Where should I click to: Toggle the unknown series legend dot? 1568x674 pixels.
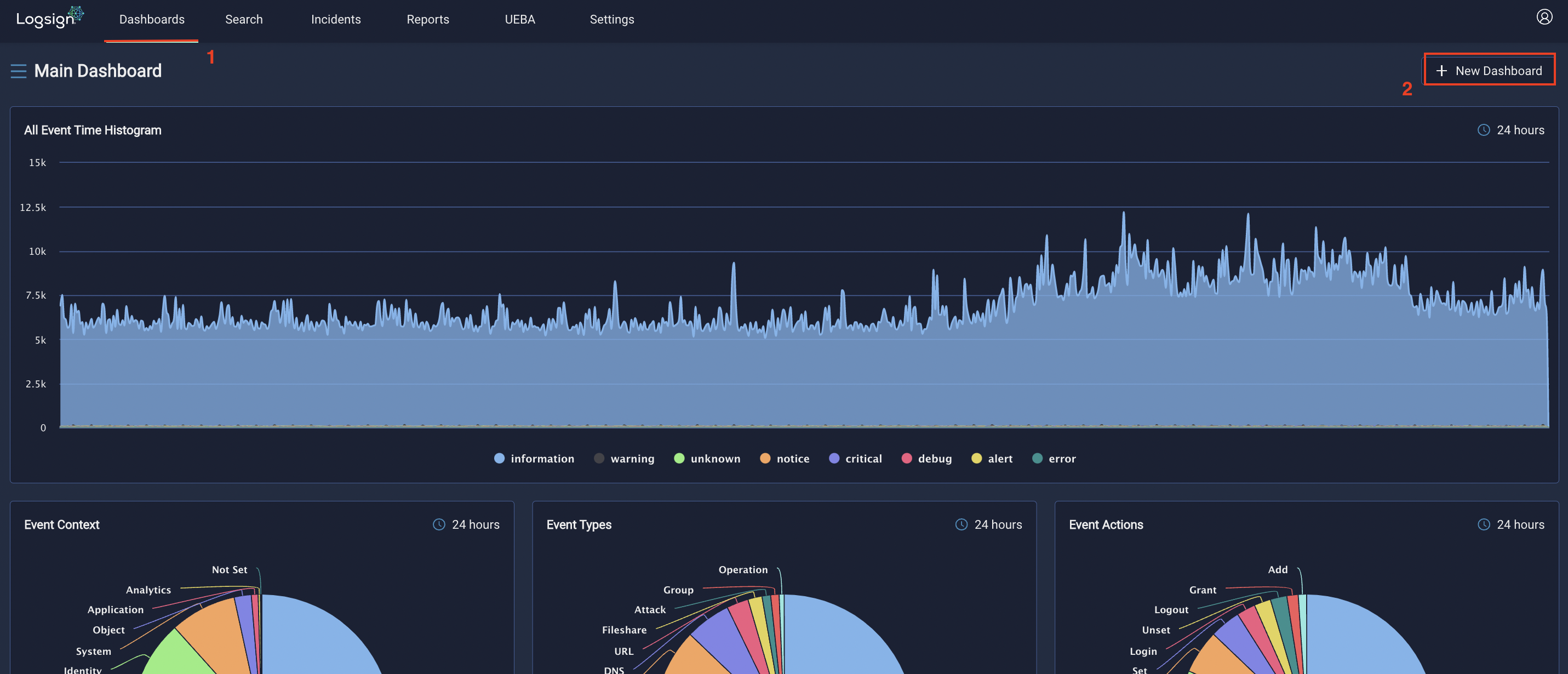coord(679,459)
